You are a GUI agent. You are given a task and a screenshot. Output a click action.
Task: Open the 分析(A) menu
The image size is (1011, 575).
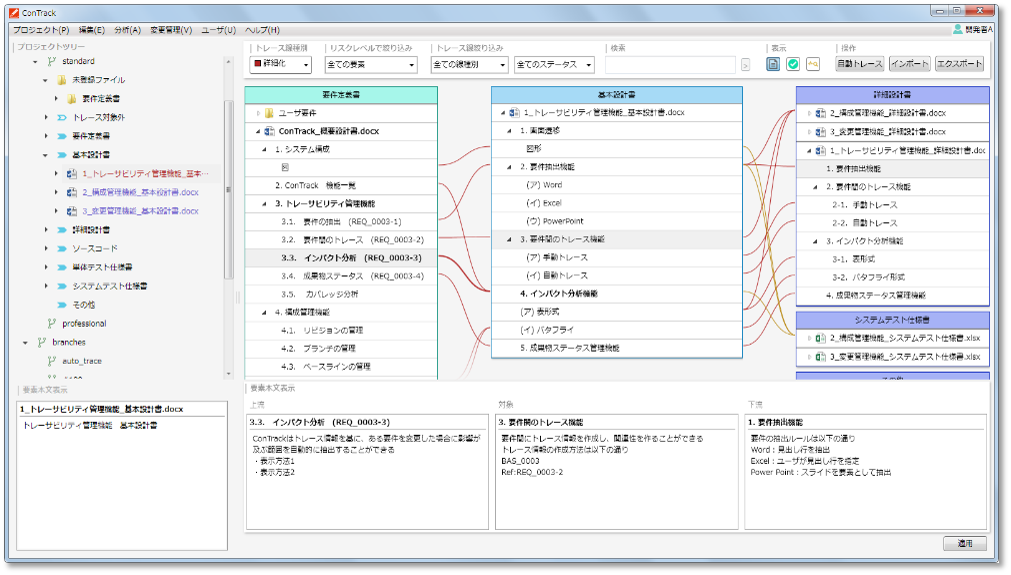pos(128,30)
